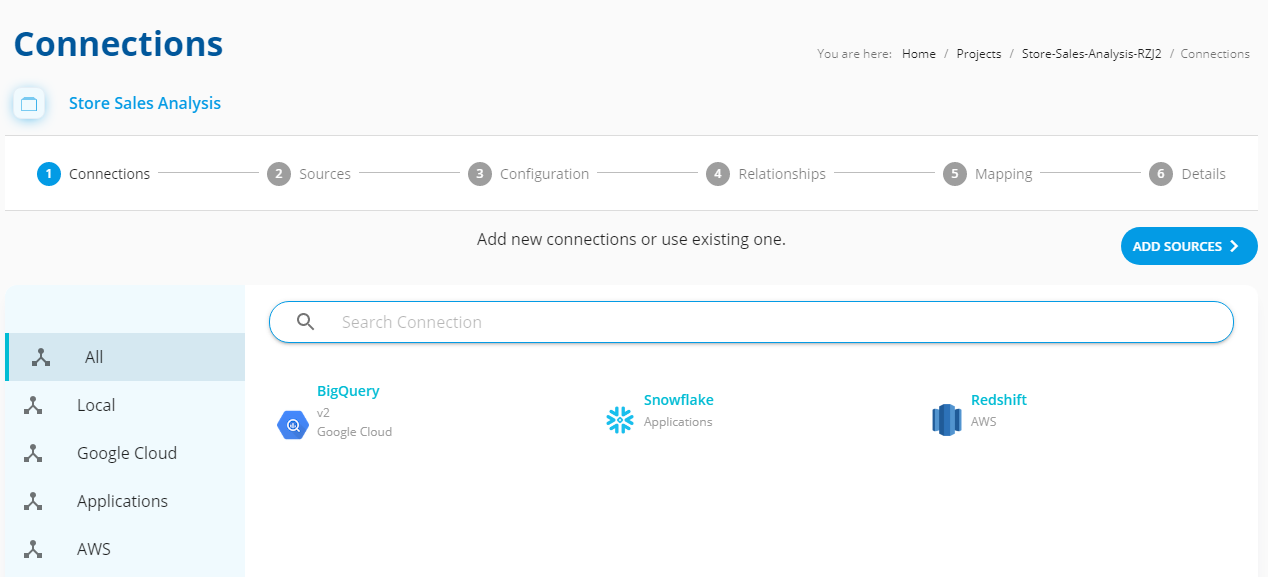Click the BigQuery hexagon logo icon

coord(293,425)
